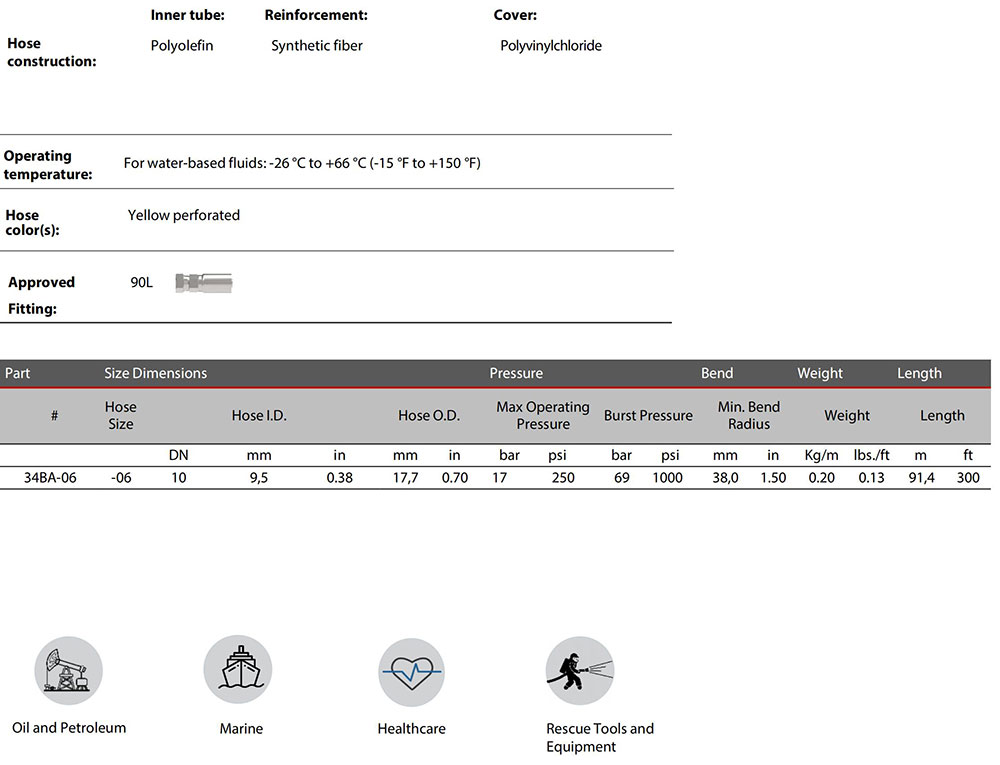Click the 90L fitting image

203,283
